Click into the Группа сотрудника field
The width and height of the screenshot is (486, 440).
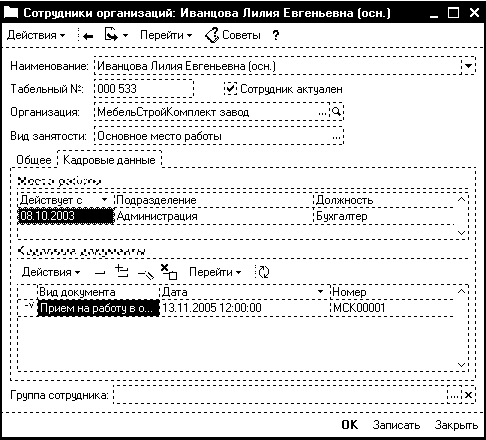pos(280,395)
